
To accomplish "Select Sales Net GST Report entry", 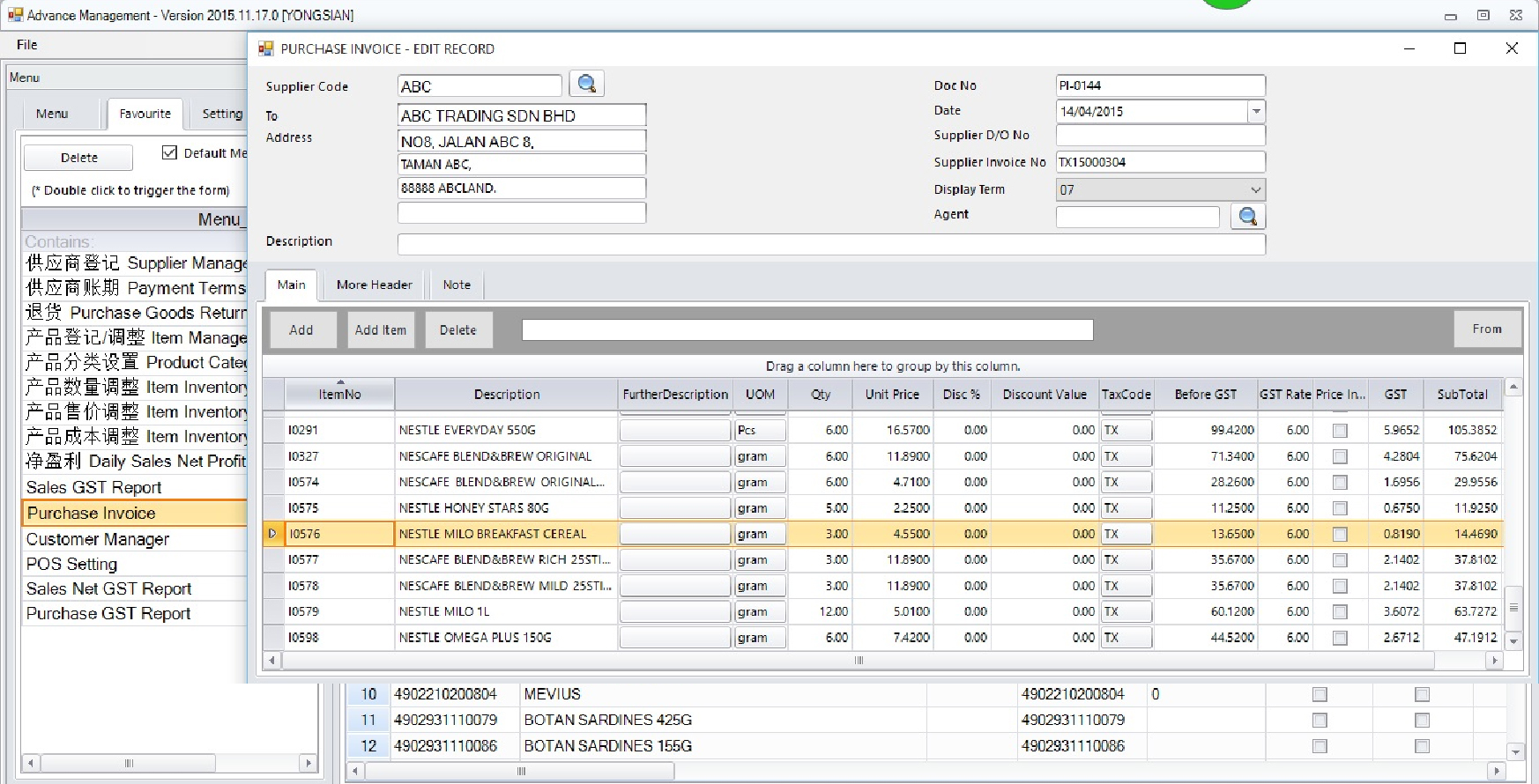I will click(135, 588).
